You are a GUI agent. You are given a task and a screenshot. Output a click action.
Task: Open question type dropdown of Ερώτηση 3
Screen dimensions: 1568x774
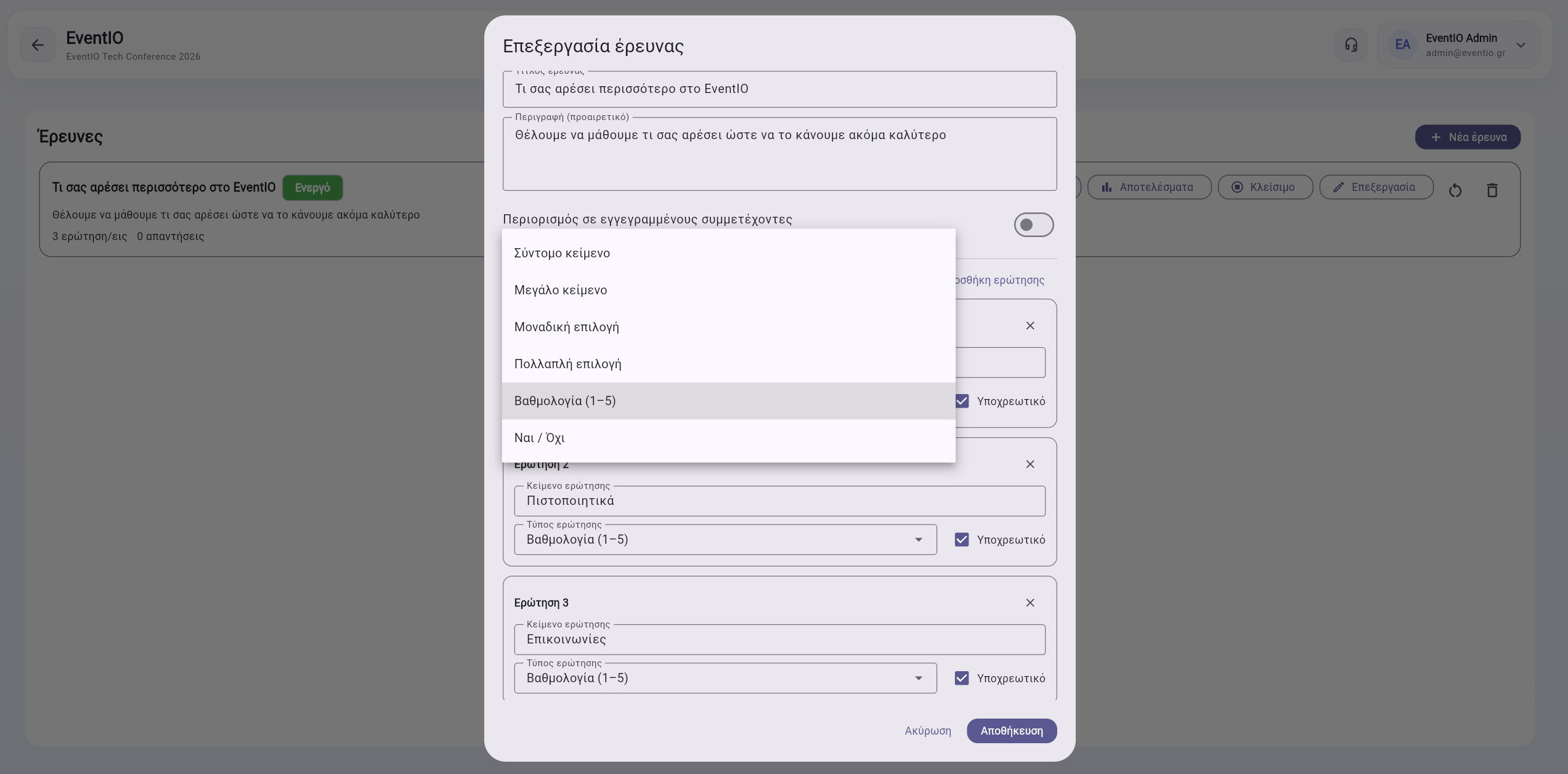click(x=726, y=679)
